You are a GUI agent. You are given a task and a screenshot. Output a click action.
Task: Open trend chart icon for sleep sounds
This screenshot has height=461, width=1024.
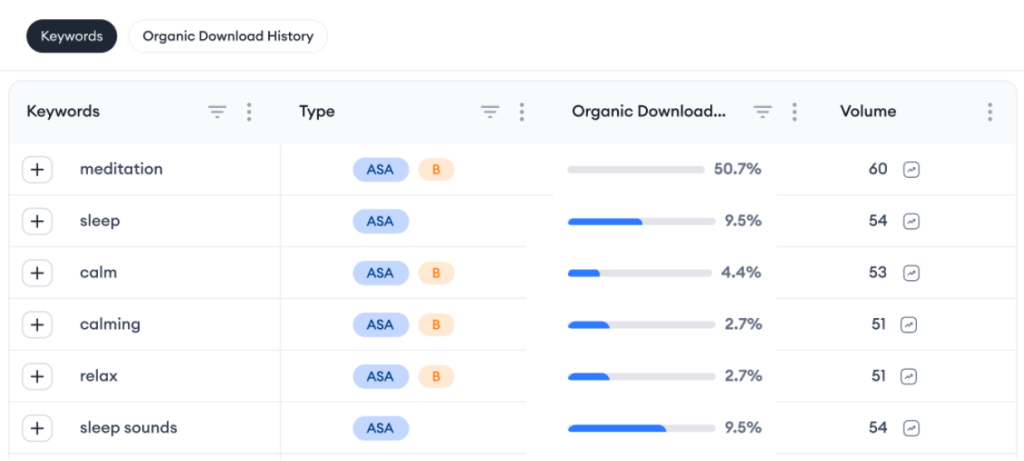[x=911, y=428]
